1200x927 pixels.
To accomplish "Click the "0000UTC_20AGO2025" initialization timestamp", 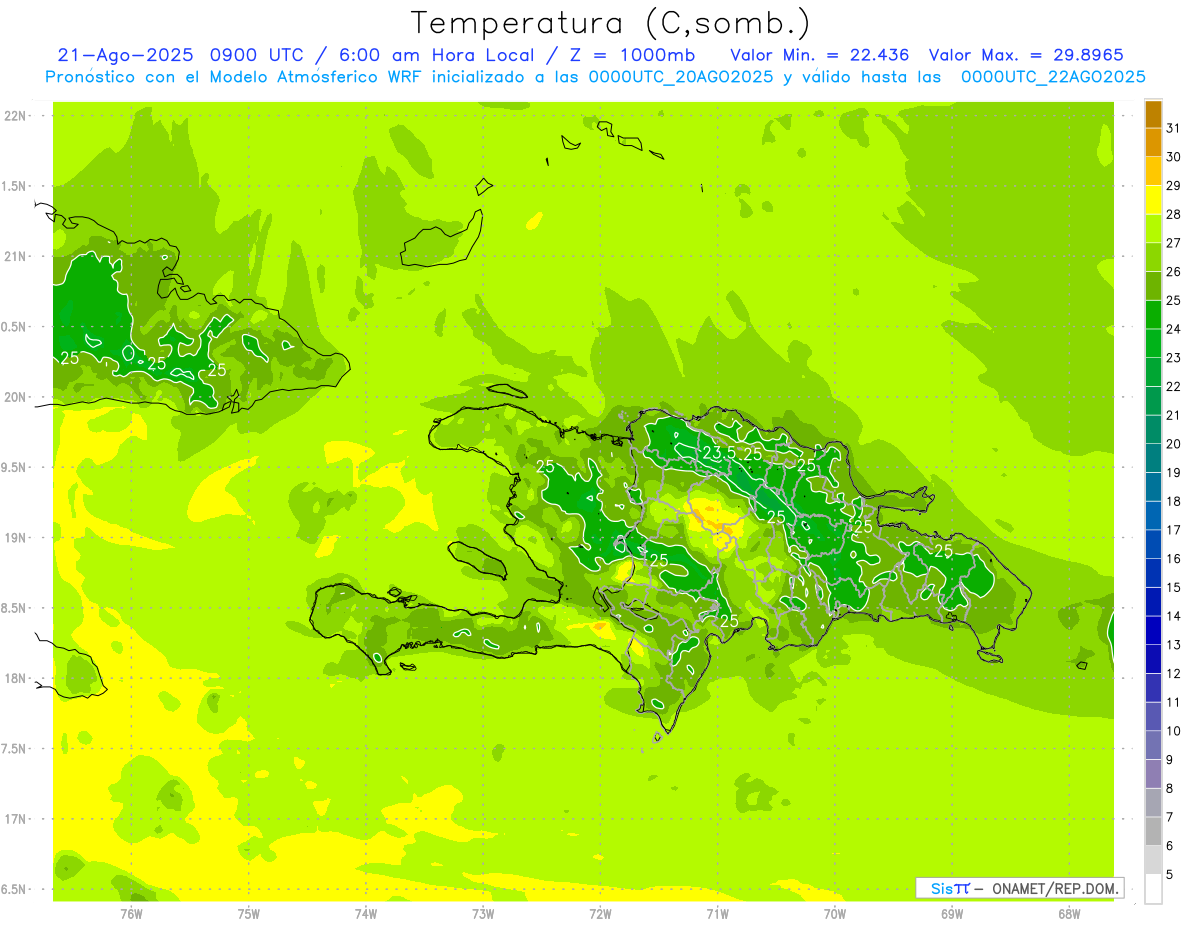I will coord(680,77).
